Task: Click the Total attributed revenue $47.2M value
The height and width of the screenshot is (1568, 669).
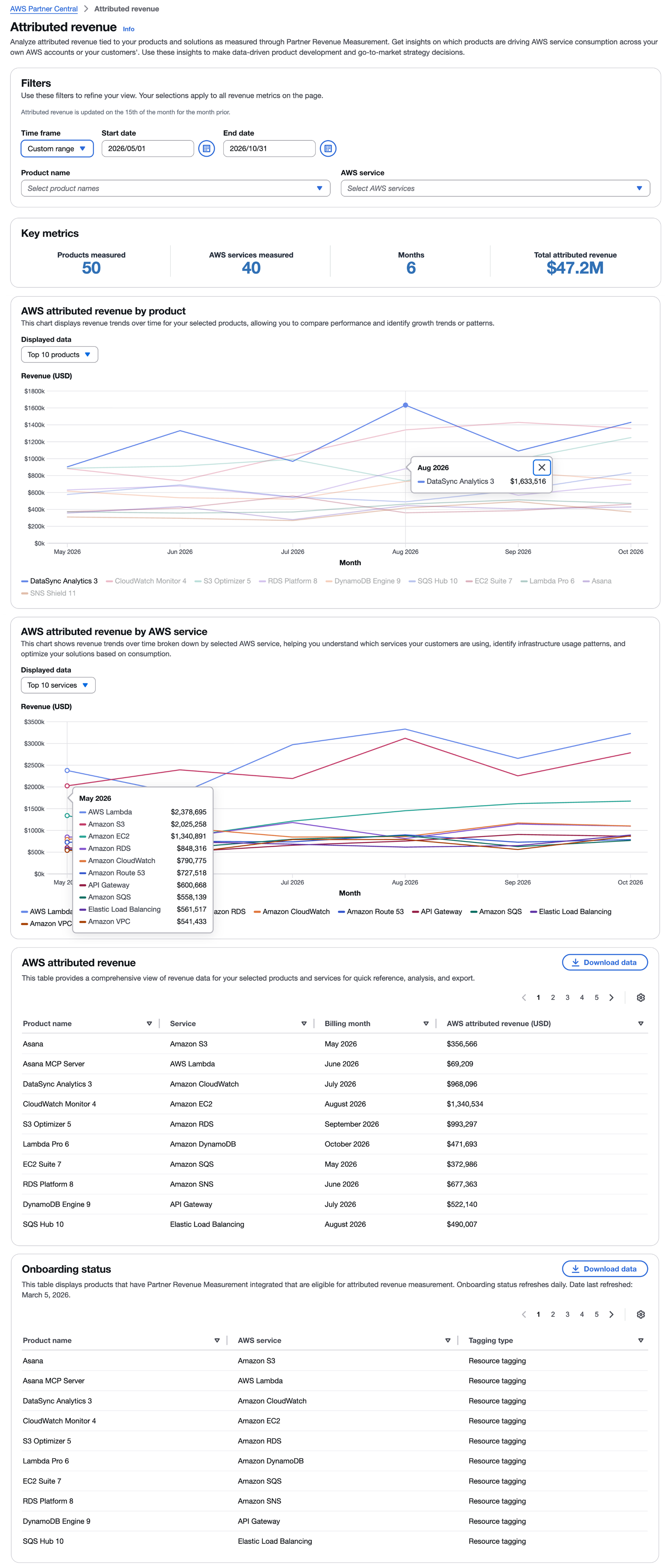Action: (x=575, y=268)
